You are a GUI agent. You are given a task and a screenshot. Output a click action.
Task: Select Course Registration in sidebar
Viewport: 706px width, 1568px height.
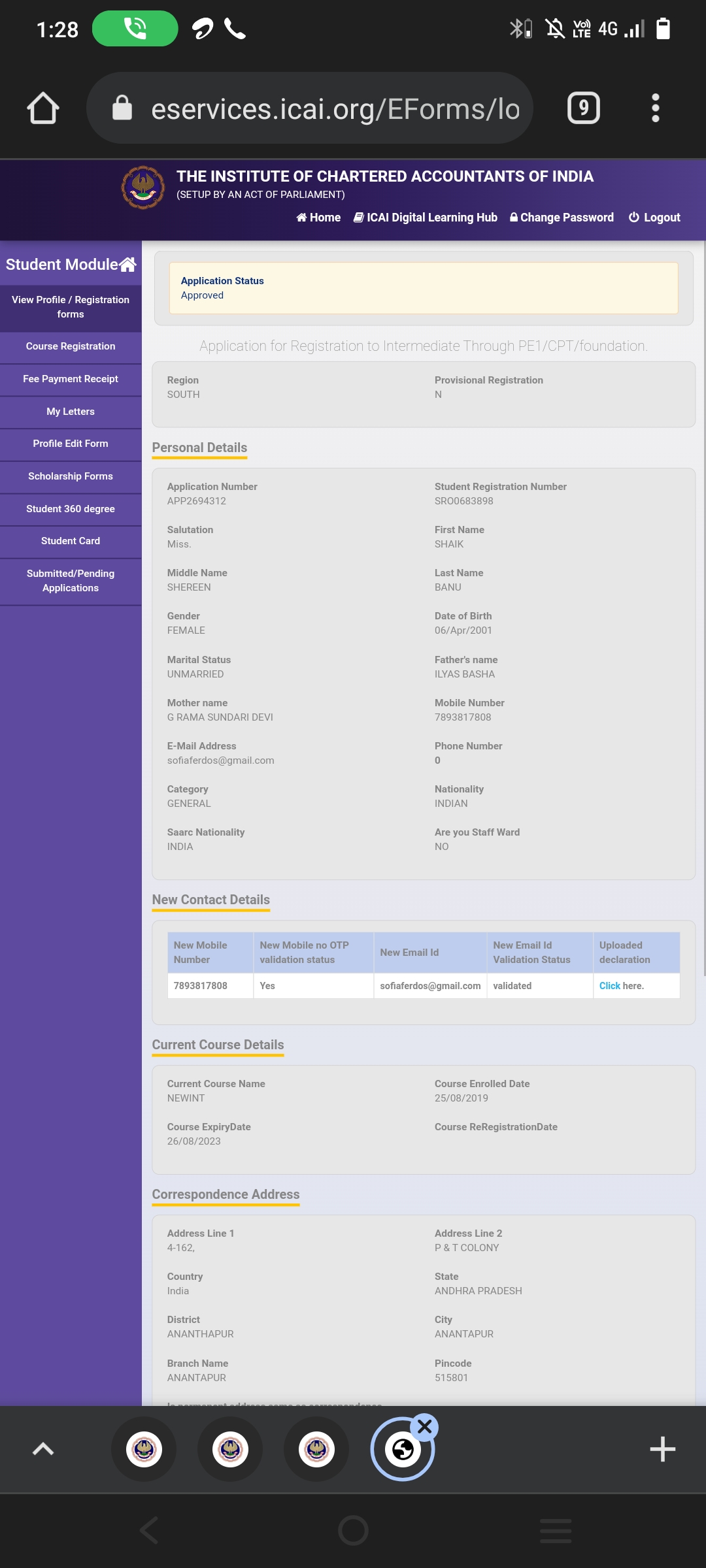[71, 346]
